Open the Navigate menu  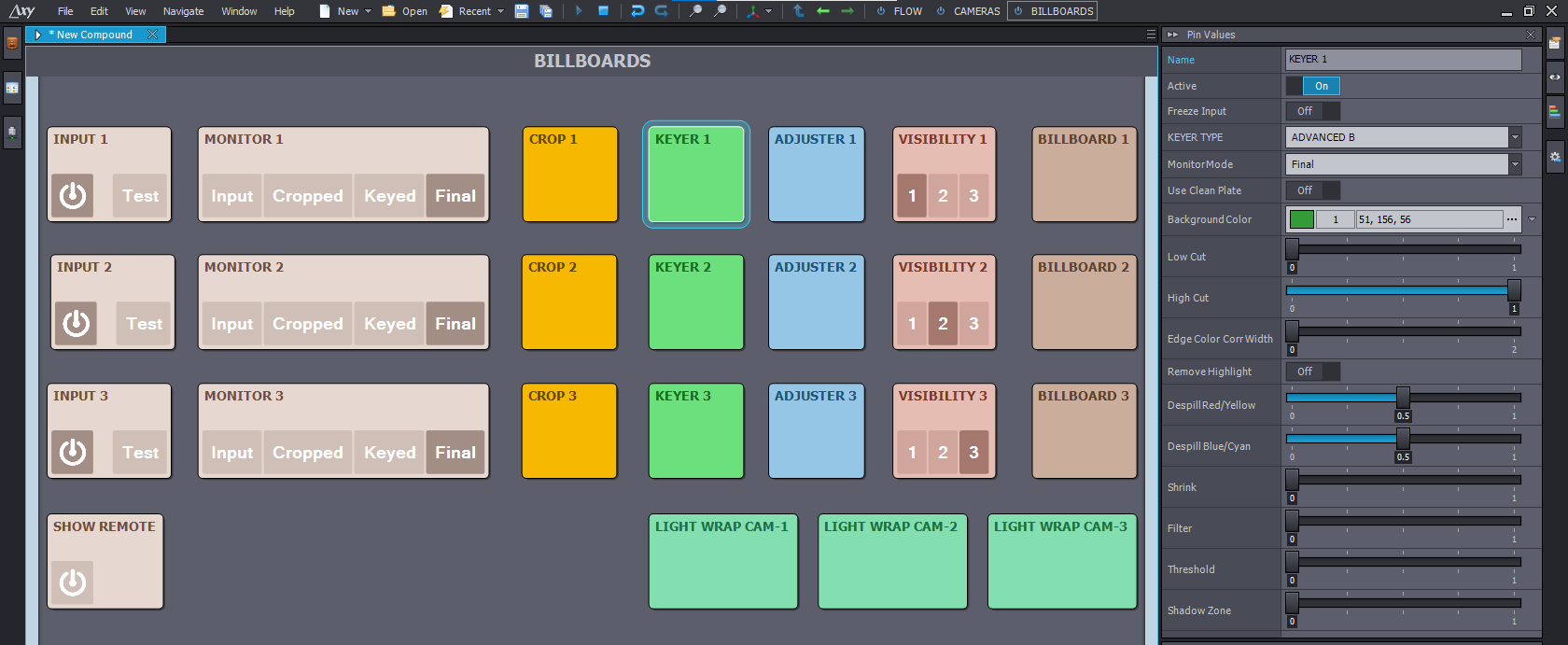[x=183, y=11]
